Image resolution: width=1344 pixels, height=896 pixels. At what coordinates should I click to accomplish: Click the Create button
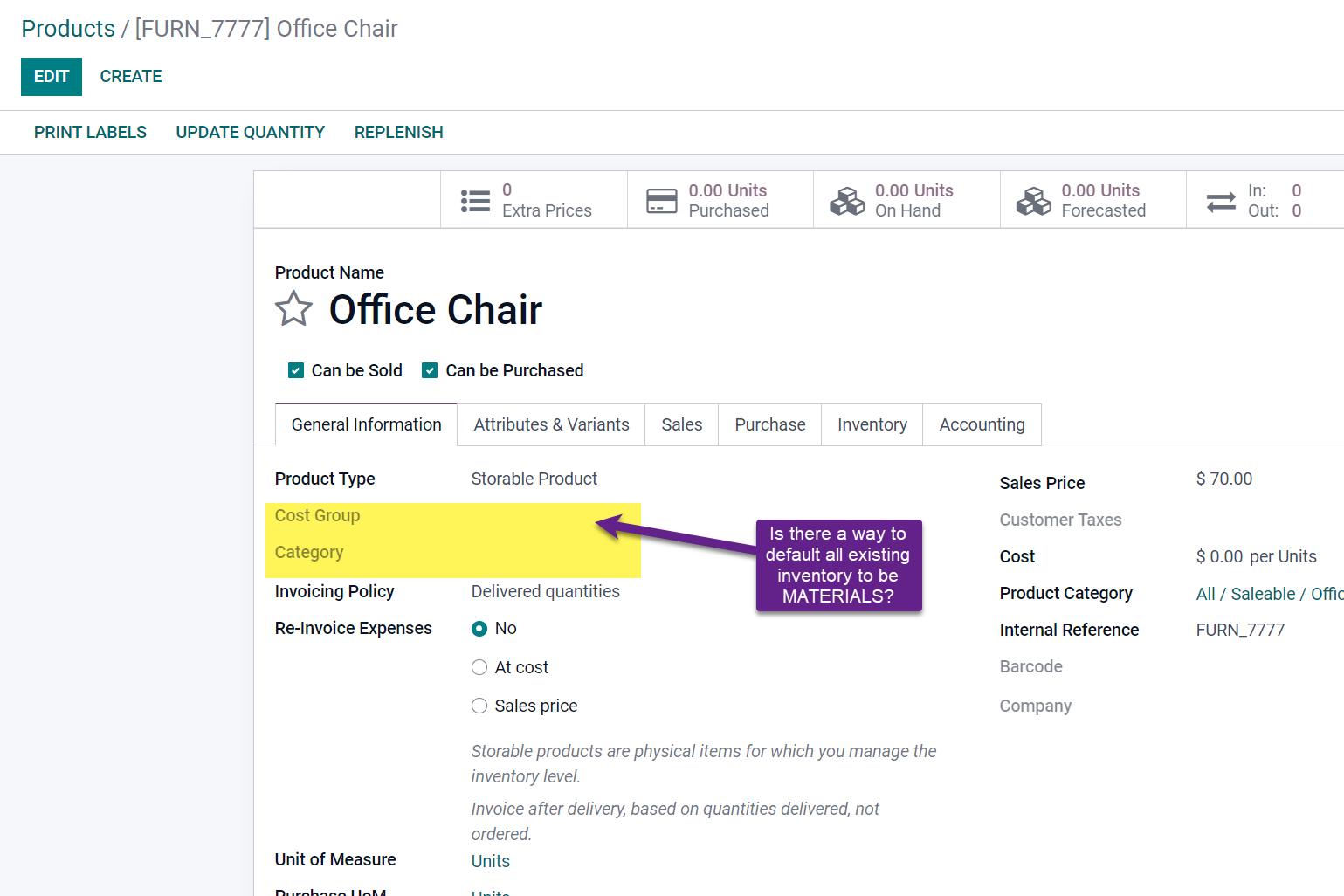[x=131, y=77]
